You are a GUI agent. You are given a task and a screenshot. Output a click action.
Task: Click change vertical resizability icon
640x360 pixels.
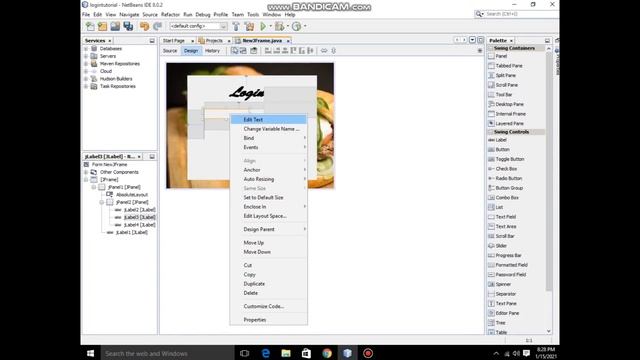click(x=333, y=51)
